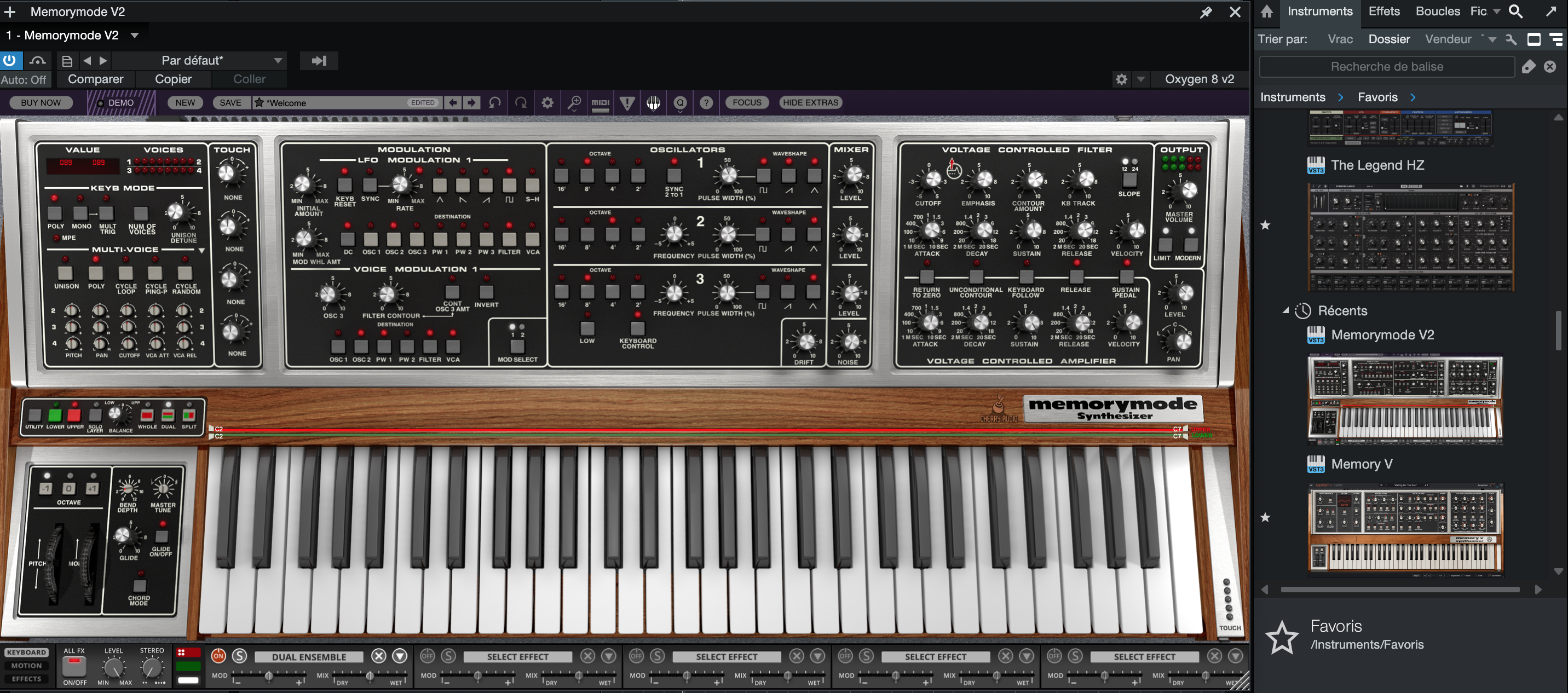The width and height of the screenshot is (1568, 693).
Task: Click the large Favoris star icon
Action: 1282,637
